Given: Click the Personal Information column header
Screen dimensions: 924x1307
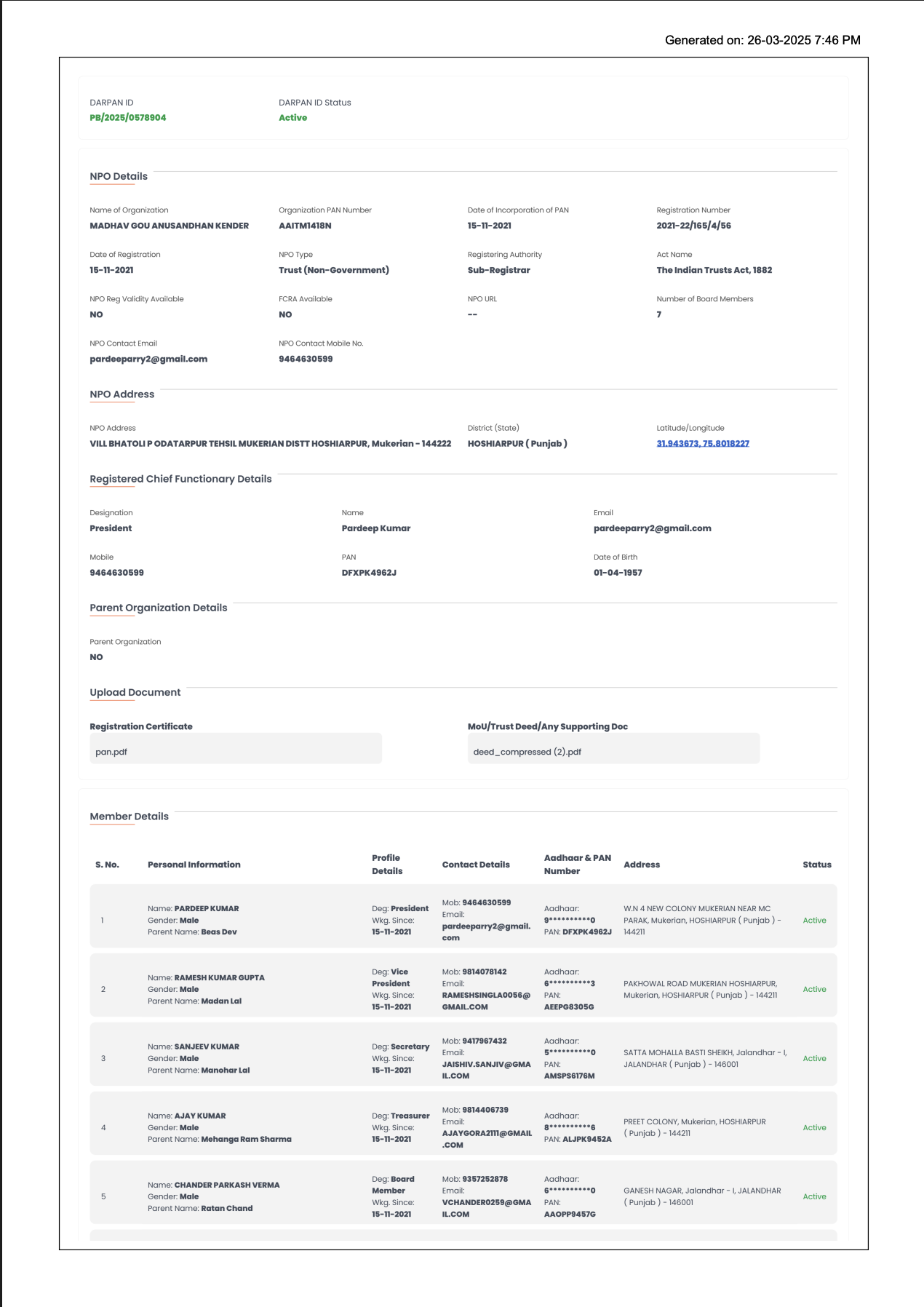Looking at the screenshot, I should (194, 865).
